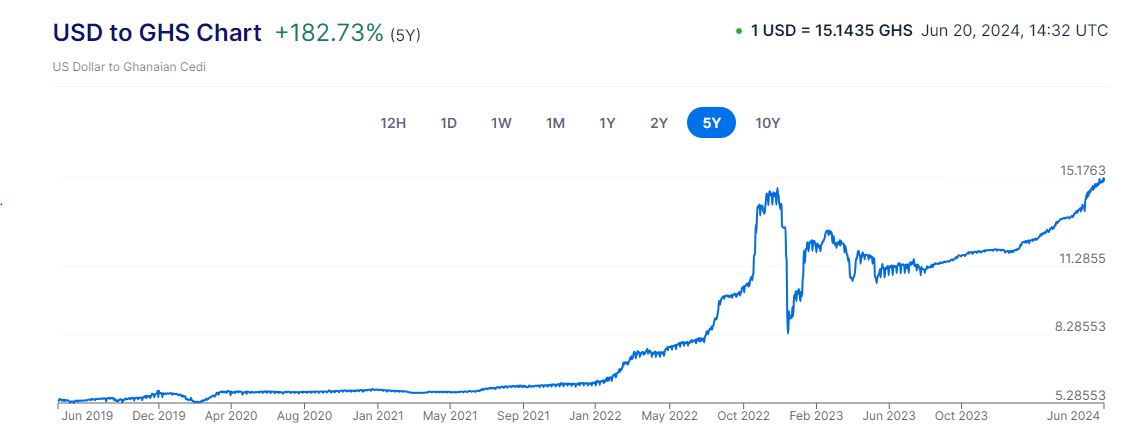Display the 10Y chart range
The height and width of the screenshot is (434, 1138).
tap(767, 123)
